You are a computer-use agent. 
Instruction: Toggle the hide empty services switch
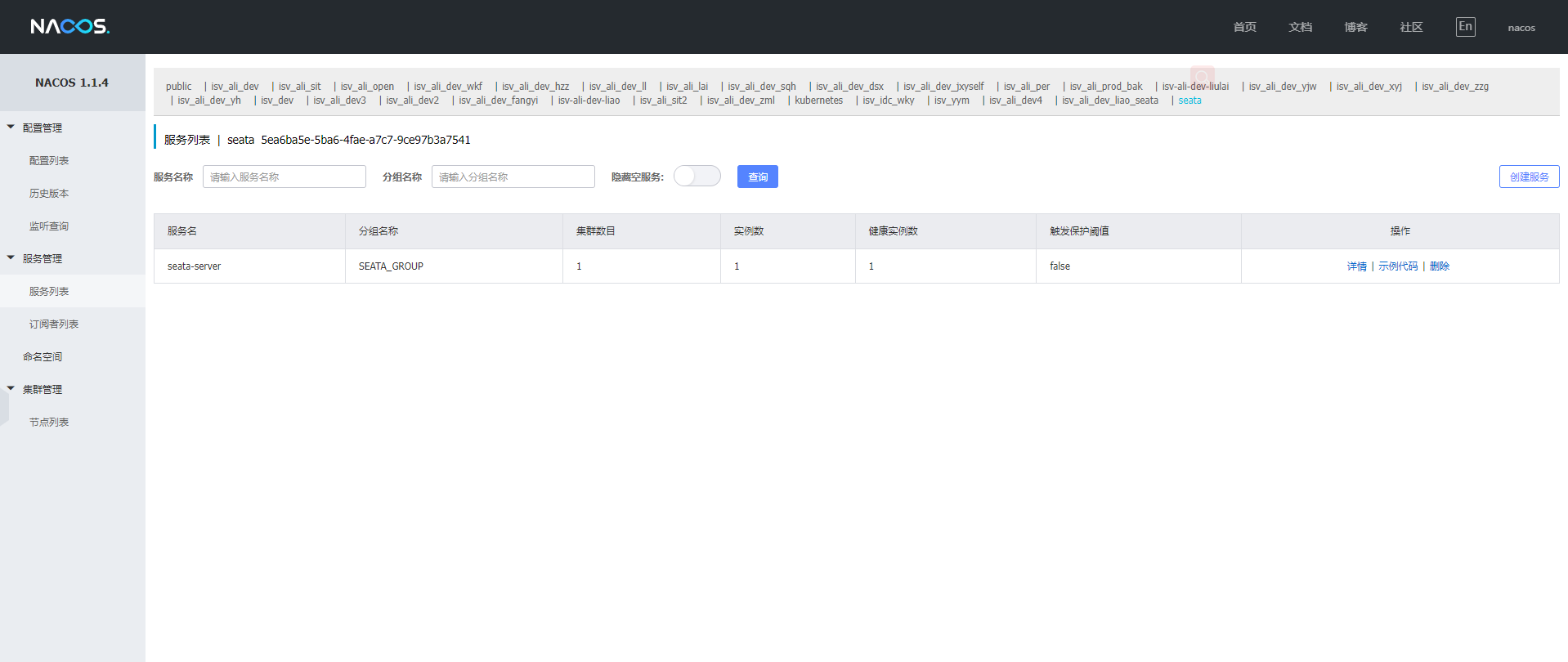click(x=697, y=177)
